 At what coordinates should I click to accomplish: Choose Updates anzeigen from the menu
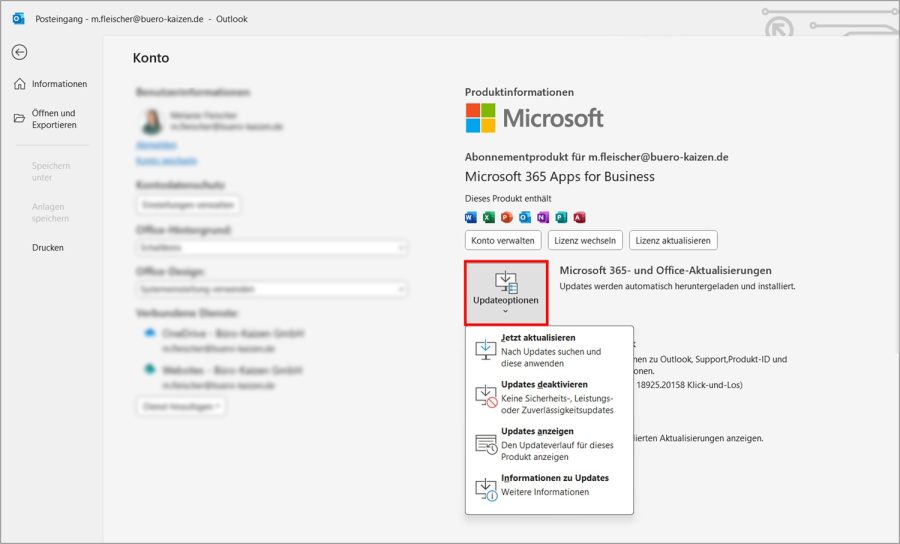pyautogui.click(x=549, y=444)
